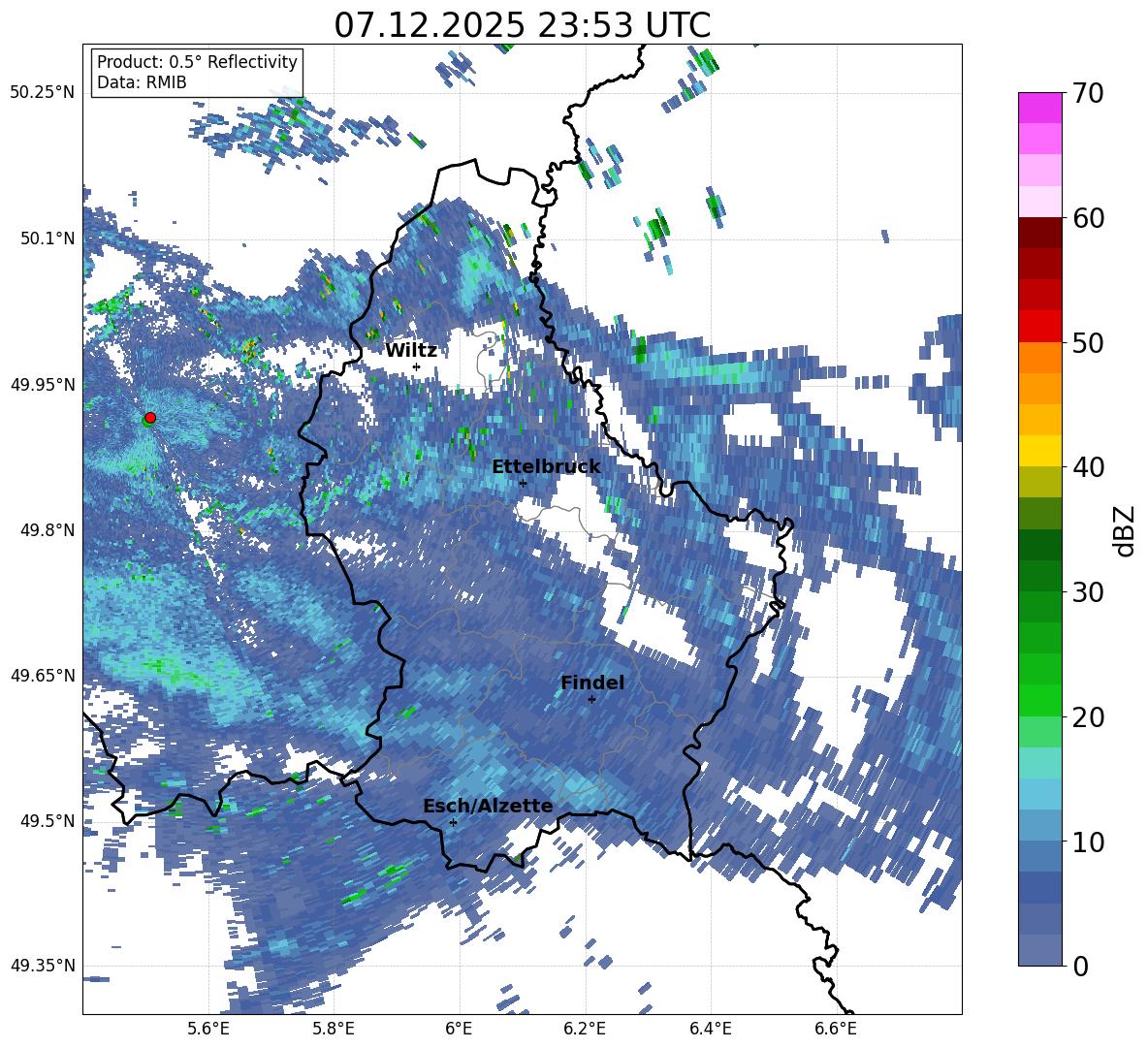1148x1048 pixels.
Task: Click the 'Data: RMIB' legend text
Action: (x=142, y=82)
